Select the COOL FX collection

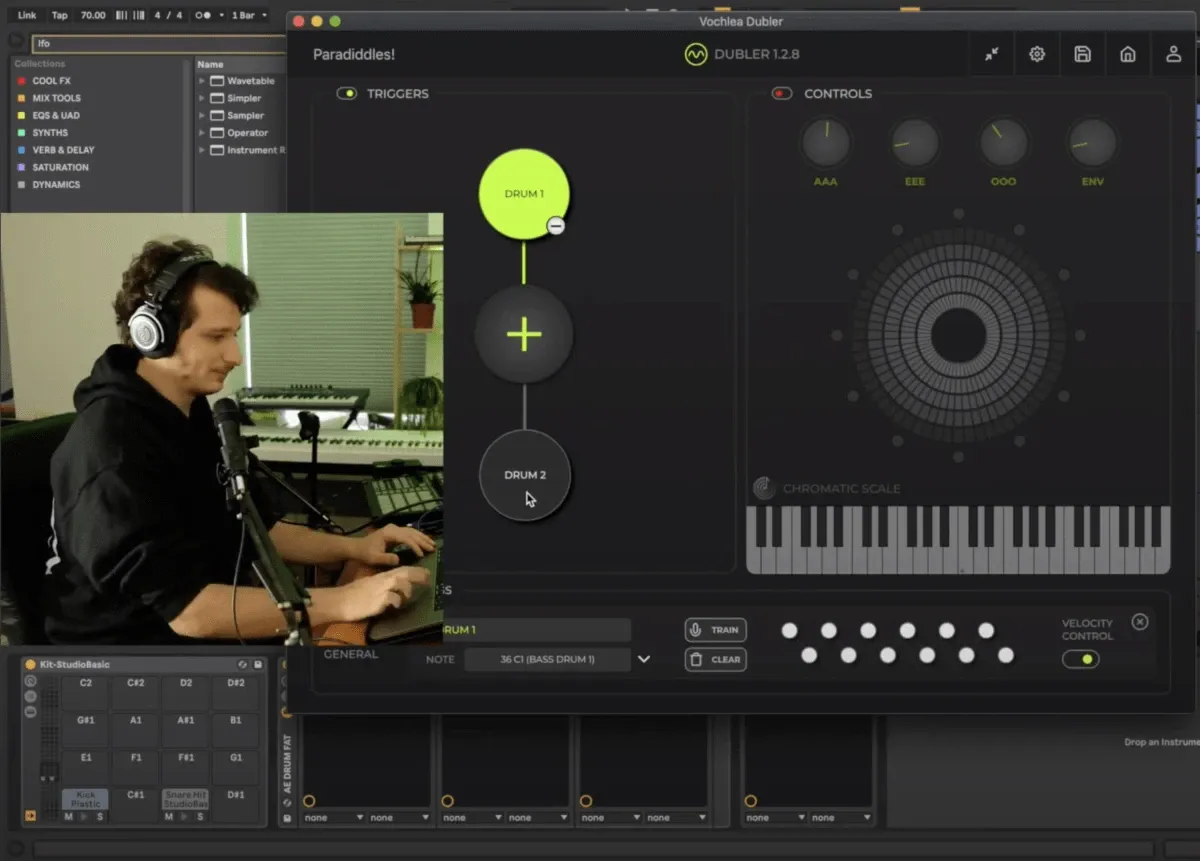tap(51, 81)
